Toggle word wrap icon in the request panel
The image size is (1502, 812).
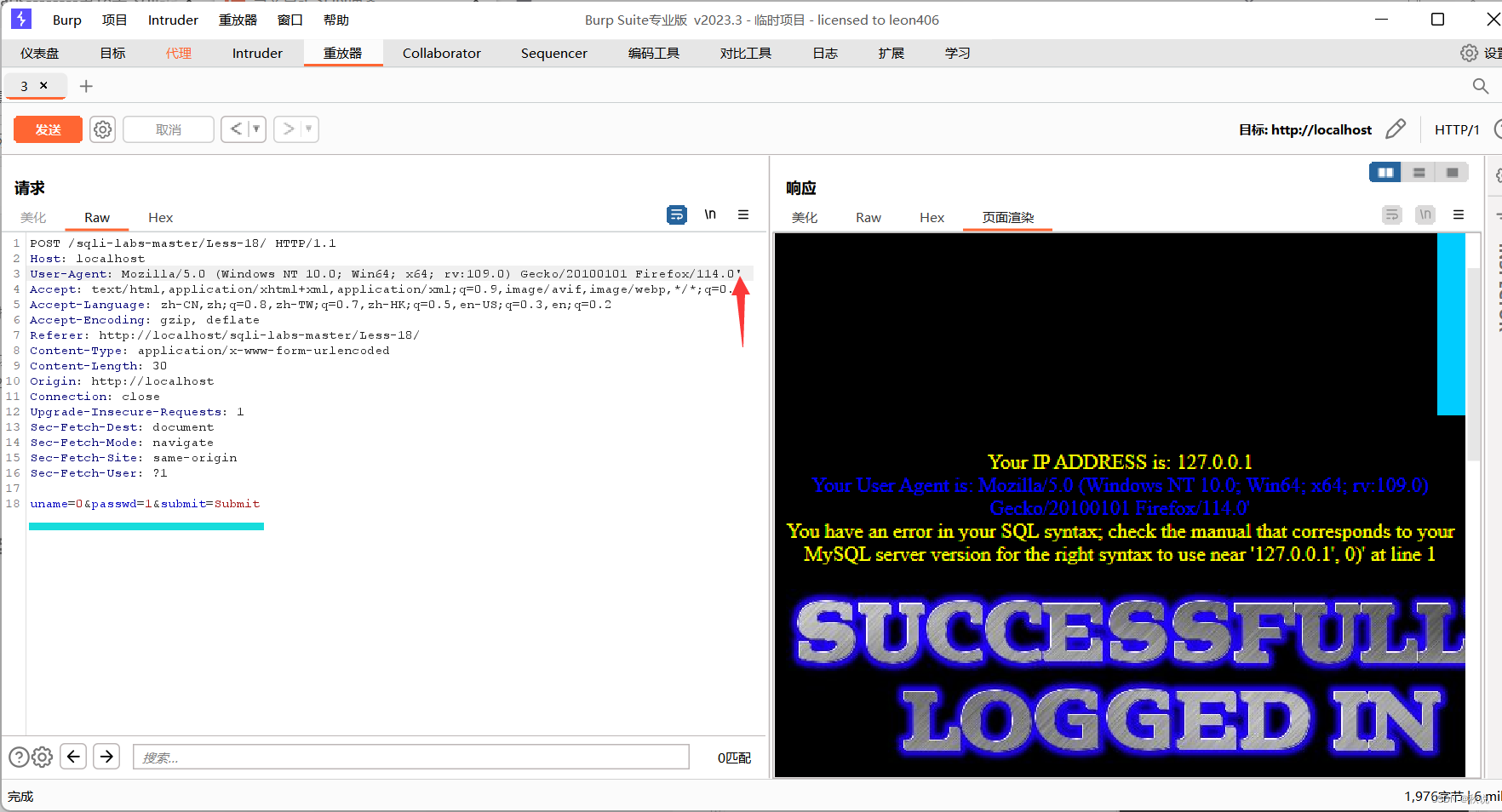677,214
